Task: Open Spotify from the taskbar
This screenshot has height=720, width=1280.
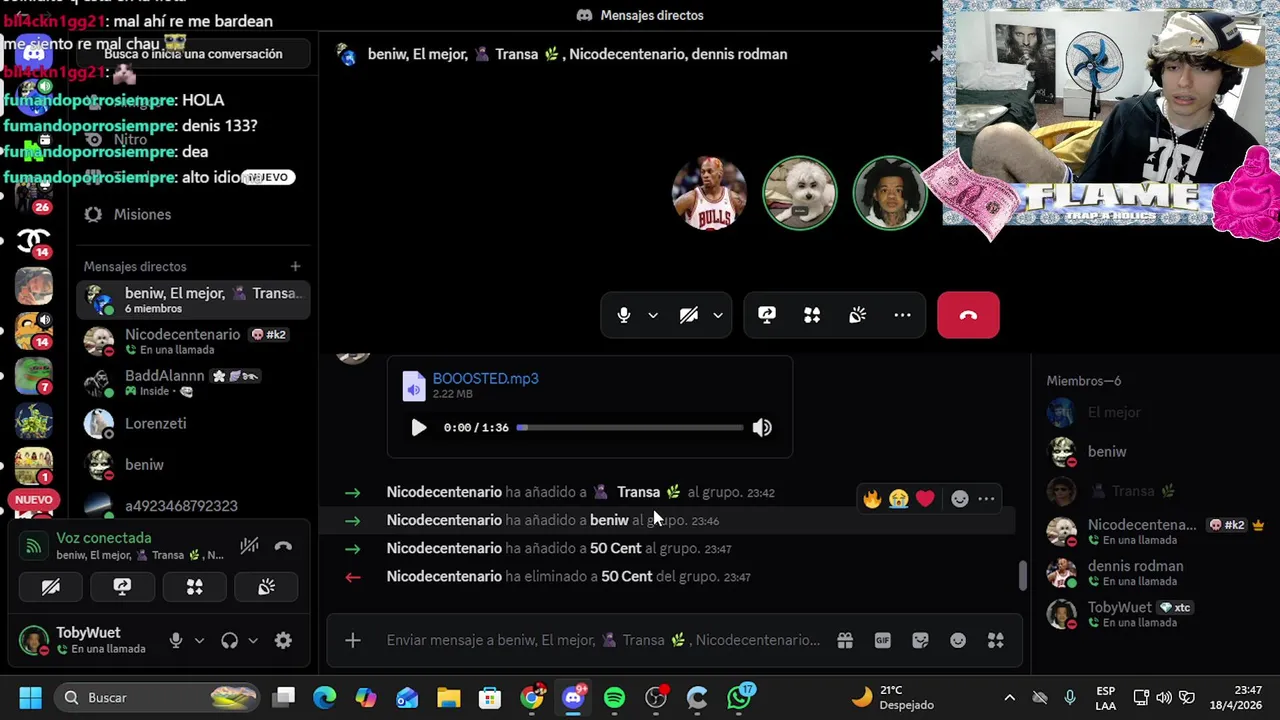Action: [614, 697]
